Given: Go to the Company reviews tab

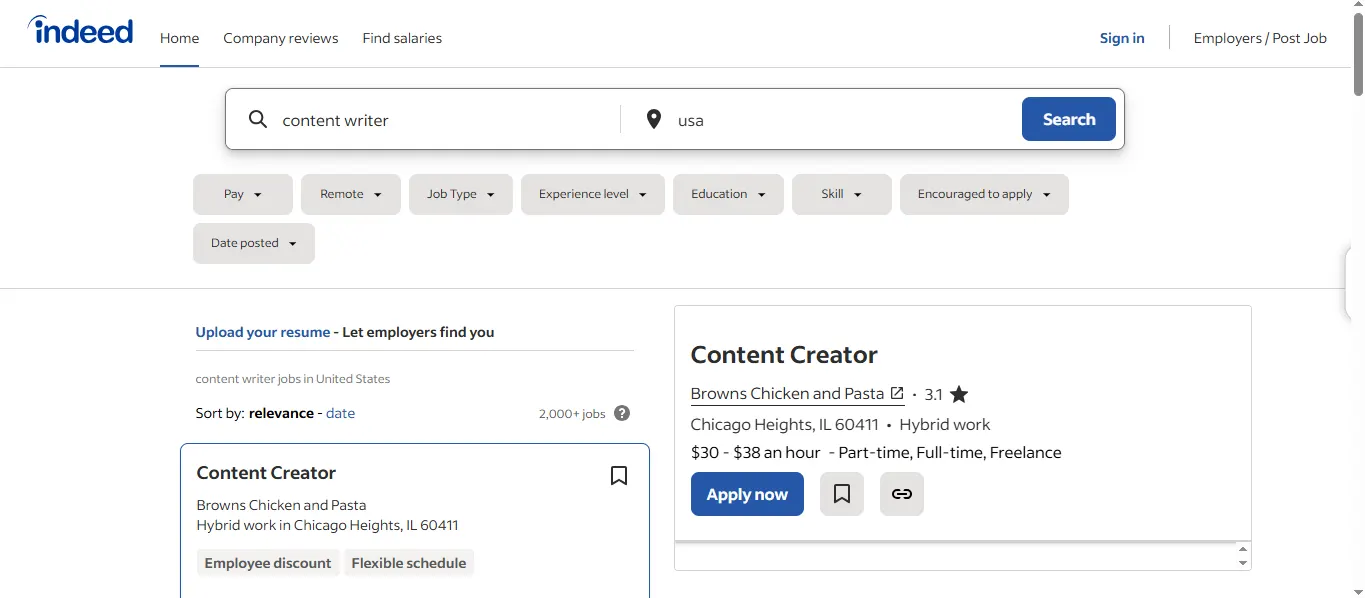Looking at the screenshot, I should click(281, 38).
